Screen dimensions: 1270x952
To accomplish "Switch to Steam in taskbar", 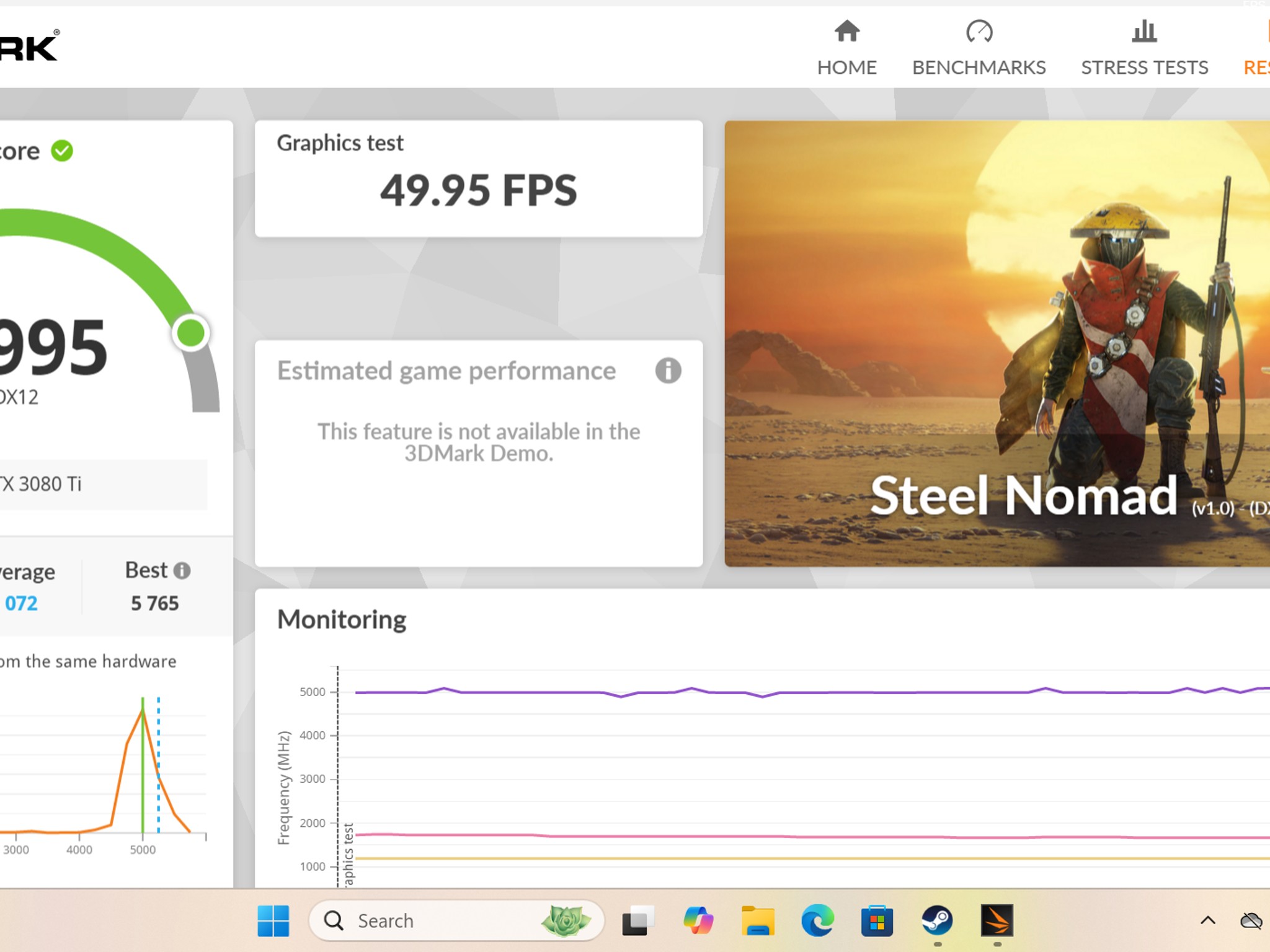I will coord(937,921).
